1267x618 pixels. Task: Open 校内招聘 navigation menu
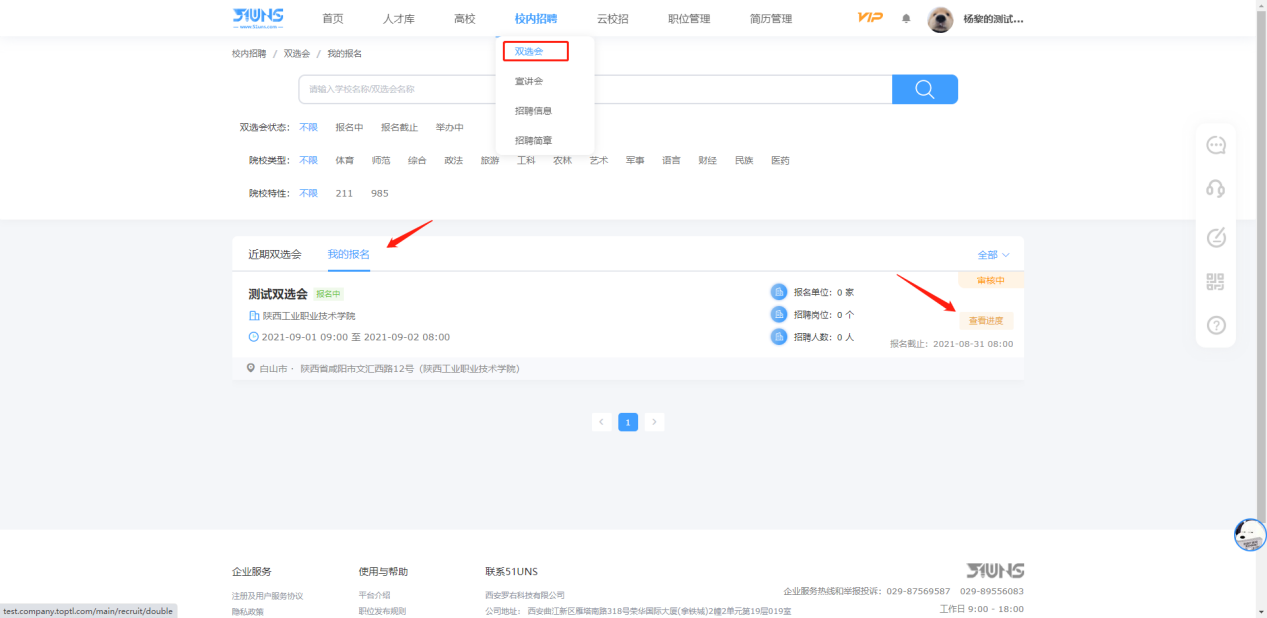[x=536, y=19]
